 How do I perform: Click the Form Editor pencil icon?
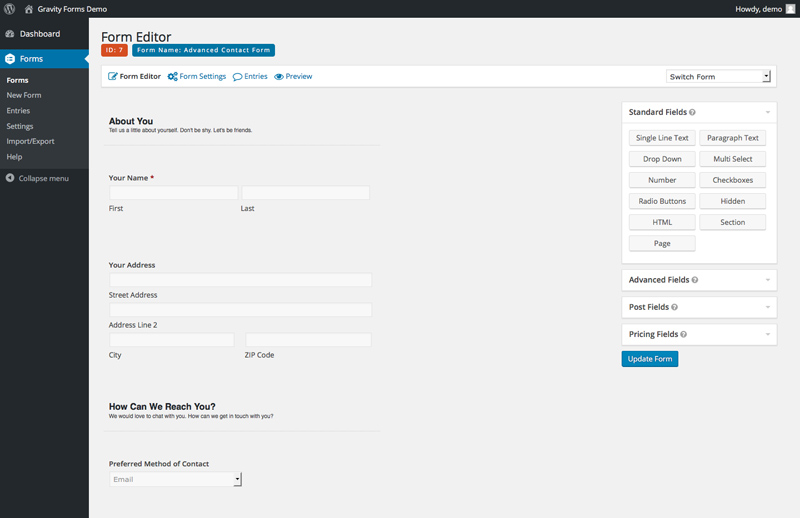113,76
